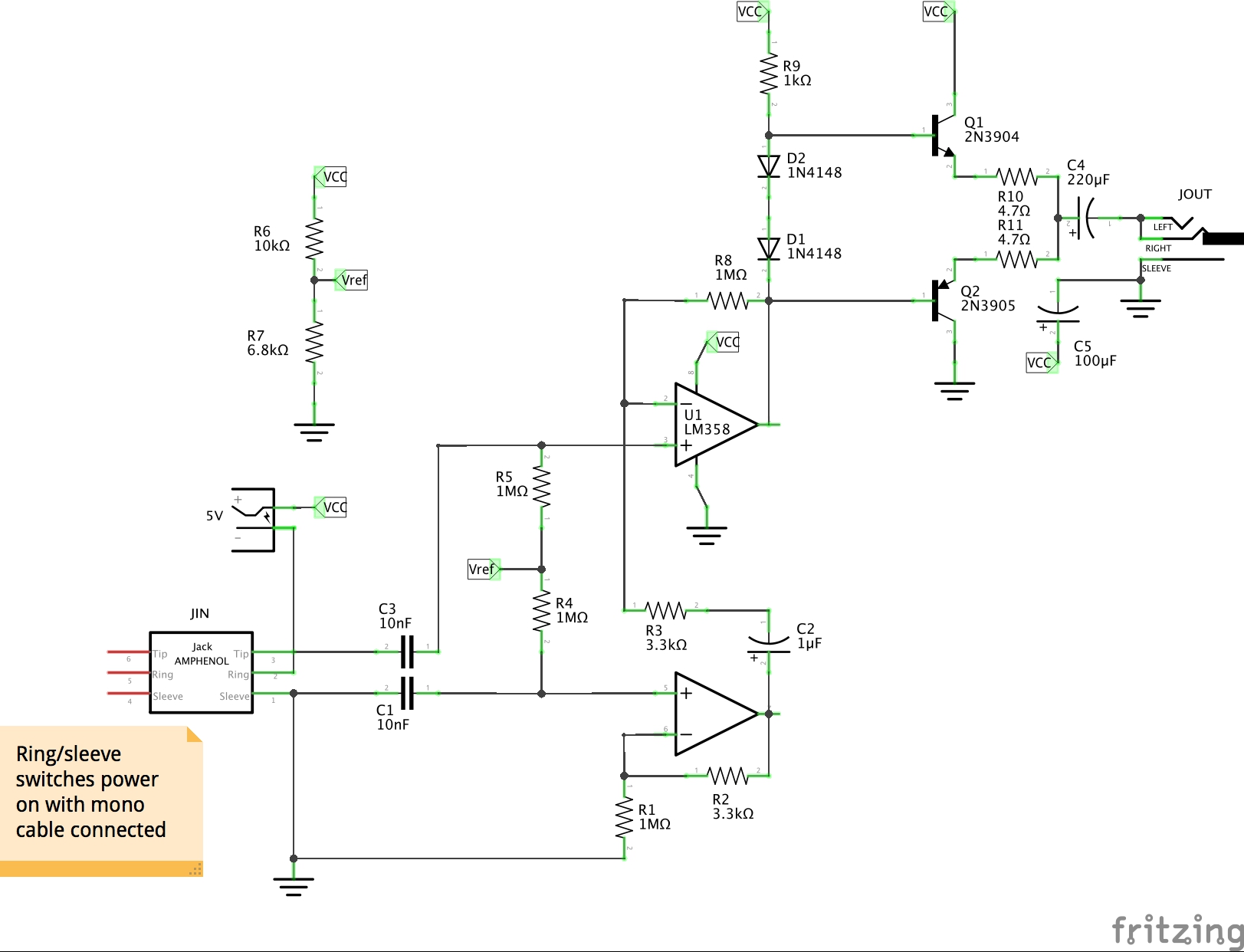Select the R9 1kΩ resistor symbol
This screenshot has height=952, width=1244.
[x=769, y=74]
